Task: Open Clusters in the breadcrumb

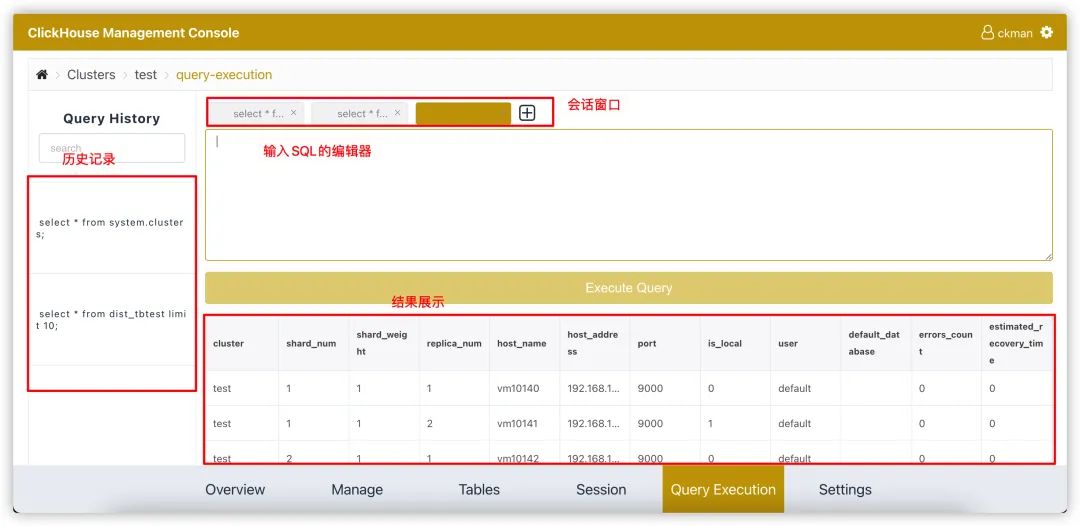Action: click(x=91, y=75)
